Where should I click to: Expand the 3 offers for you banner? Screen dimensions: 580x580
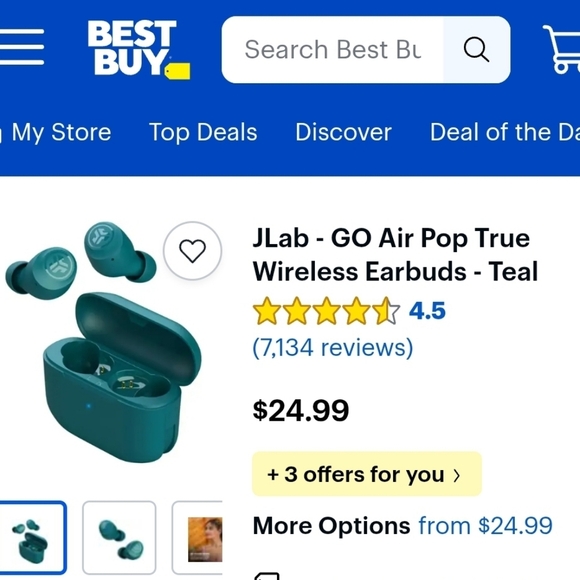click(367, 474)
